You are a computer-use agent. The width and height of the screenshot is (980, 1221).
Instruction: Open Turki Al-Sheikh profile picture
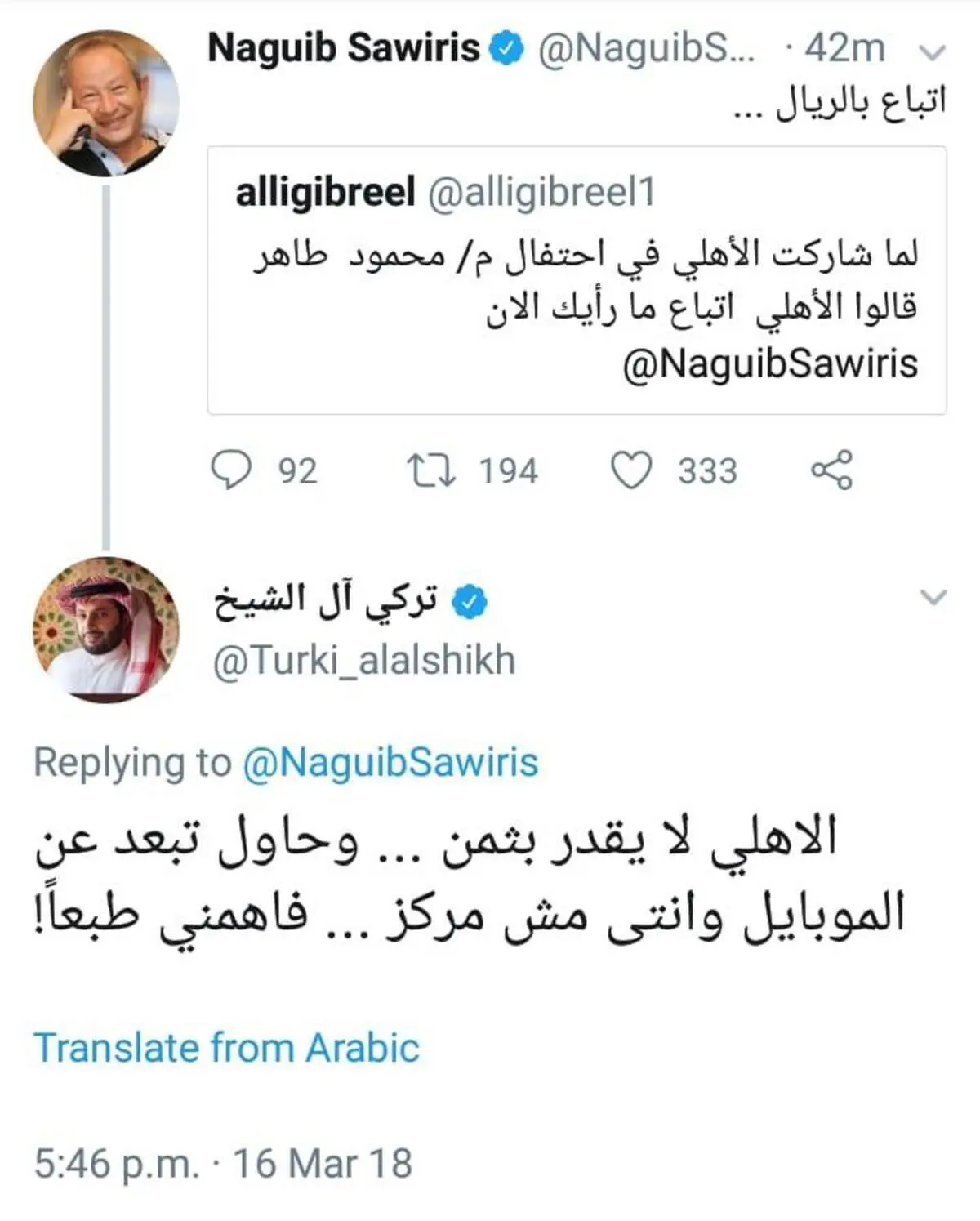[x=106, y=630]
